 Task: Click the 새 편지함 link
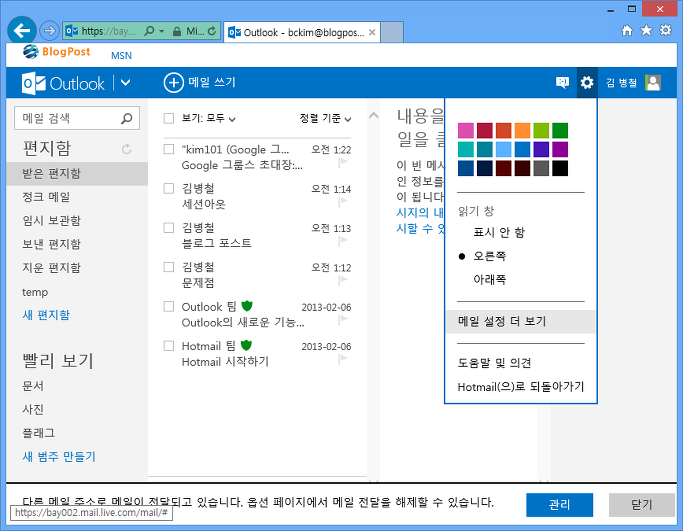(46, 315)
